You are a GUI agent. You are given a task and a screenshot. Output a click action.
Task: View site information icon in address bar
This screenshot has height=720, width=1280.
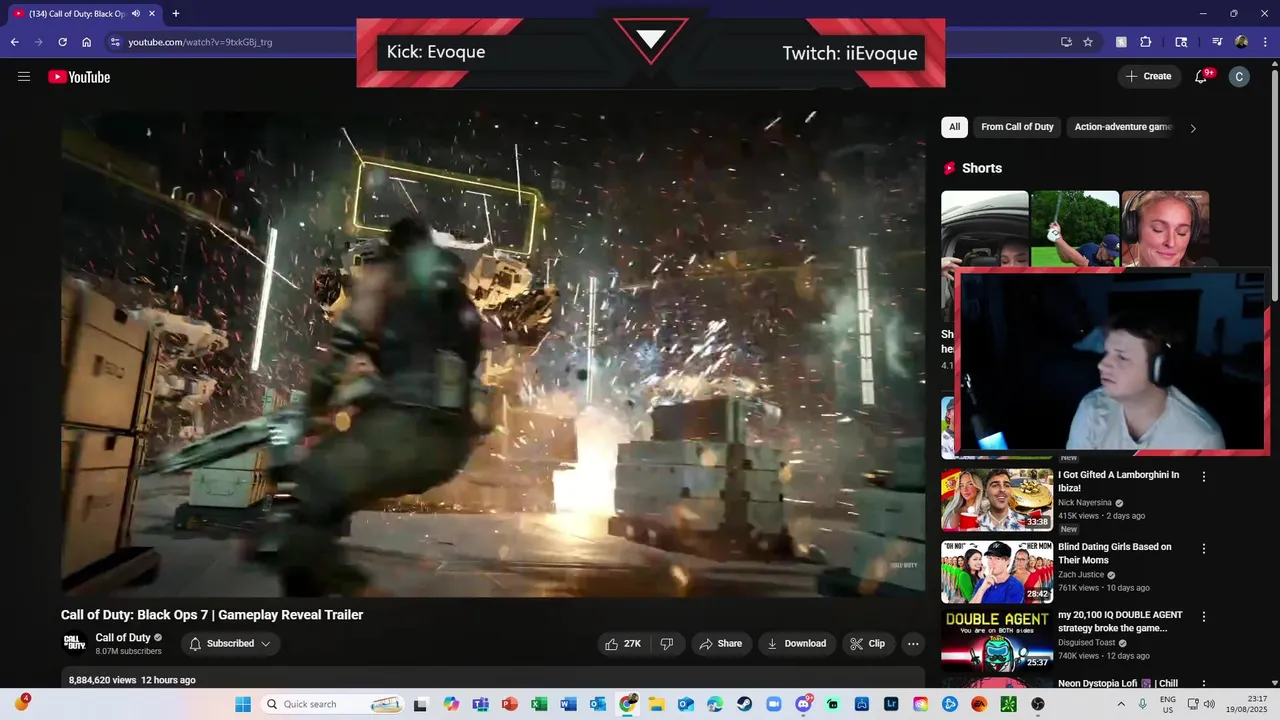115,42
